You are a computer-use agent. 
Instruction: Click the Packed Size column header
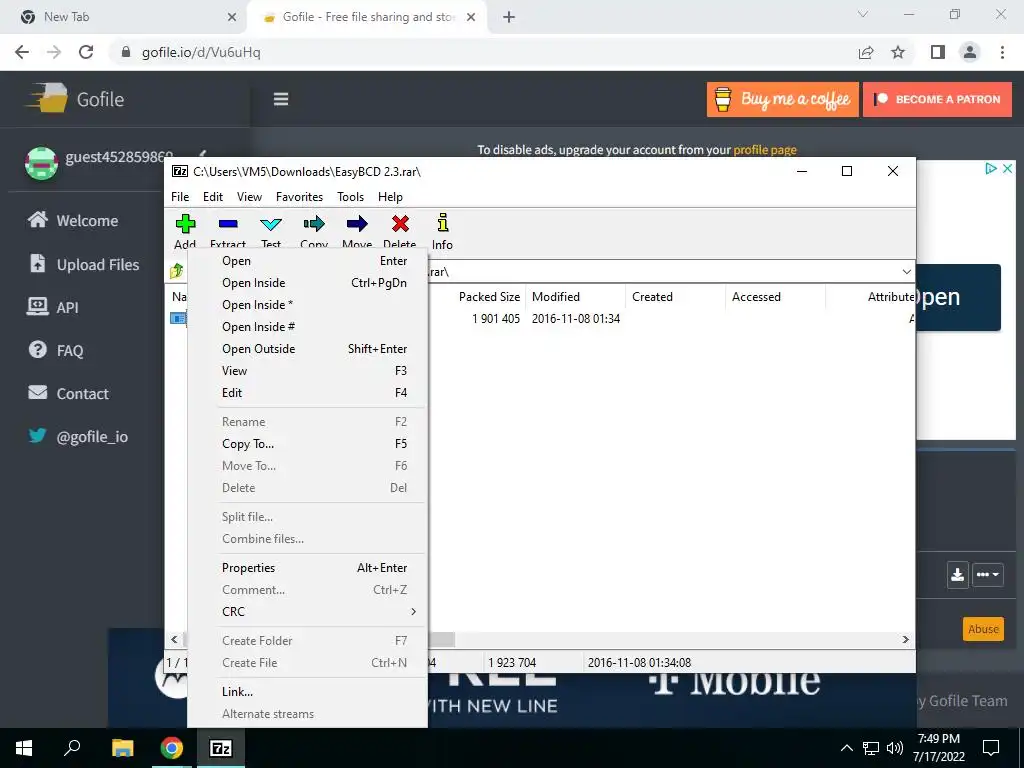tap(489, 296)
